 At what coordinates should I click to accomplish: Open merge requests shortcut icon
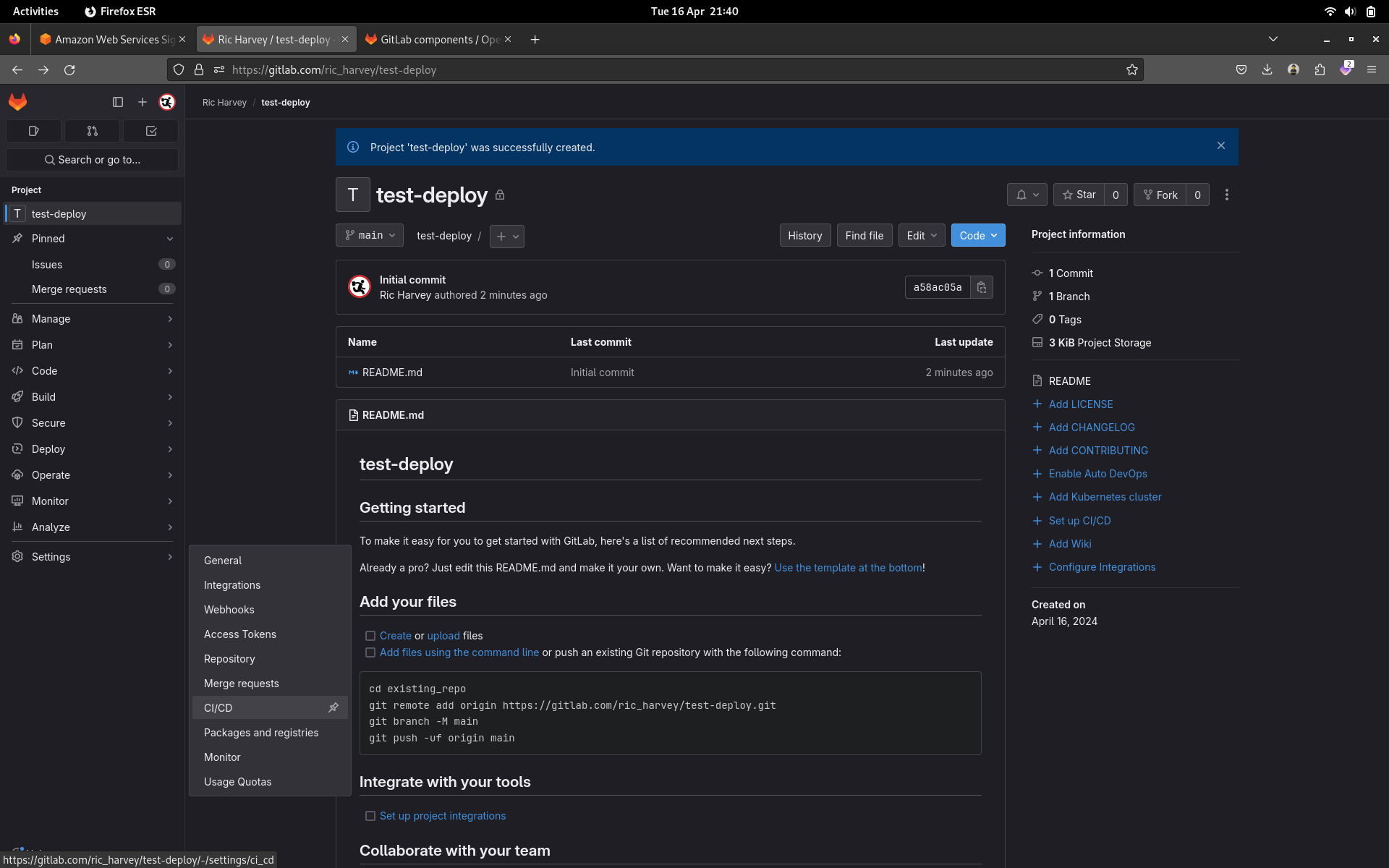(x=92, y=131)
